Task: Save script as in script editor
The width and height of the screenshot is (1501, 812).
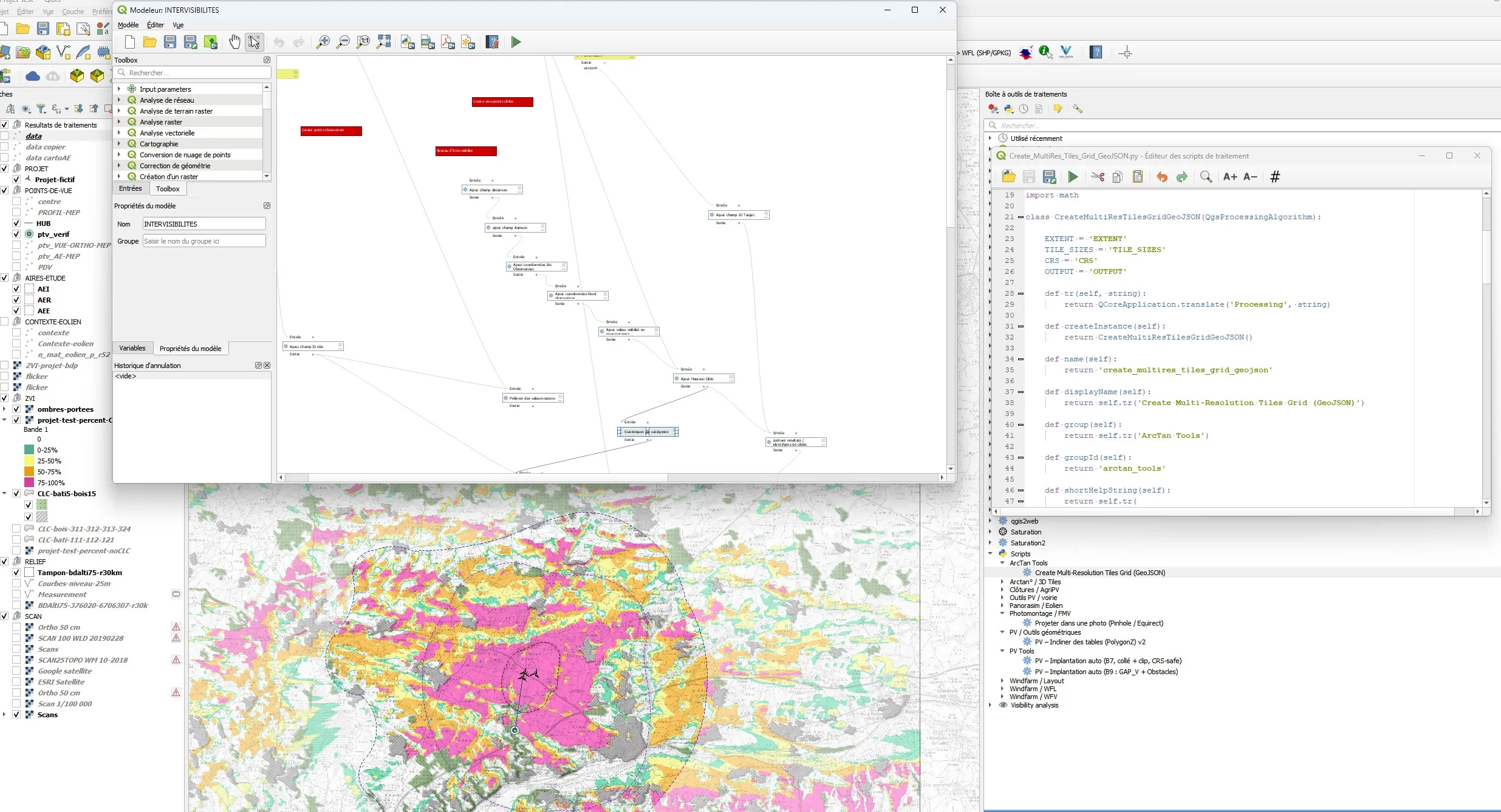Action: [x=1050, y=177]
